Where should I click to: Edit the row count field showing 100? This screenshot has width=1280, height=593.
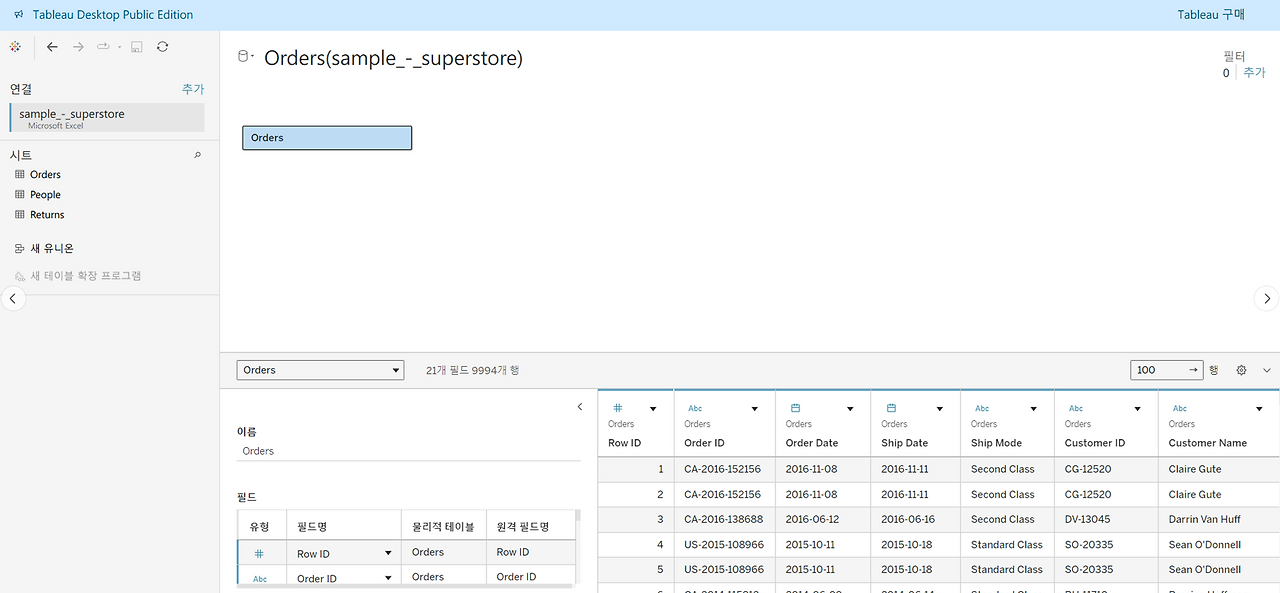(1167, 370)
